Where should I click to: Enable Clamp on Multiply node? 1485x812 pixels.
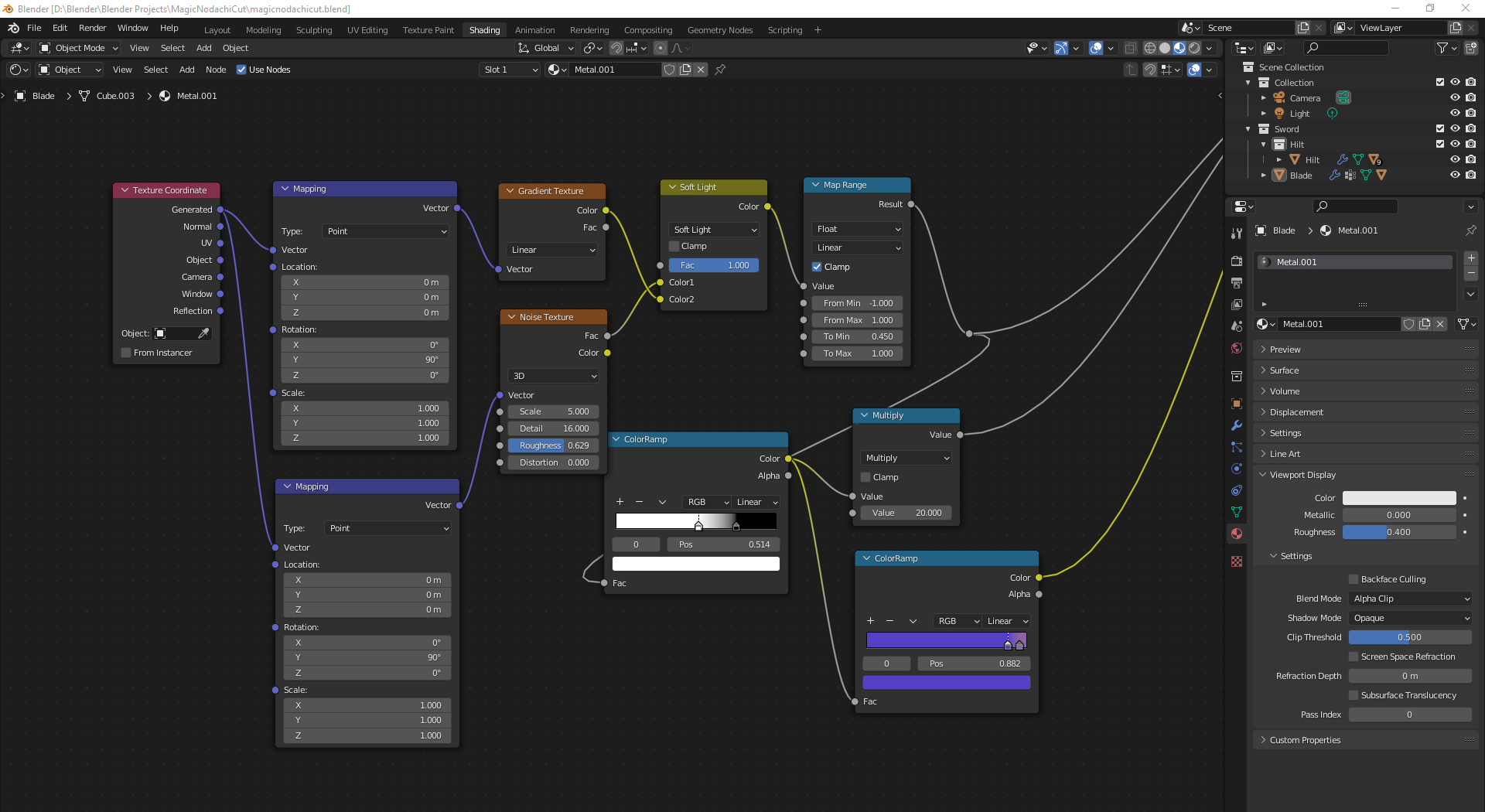click(866, 477)
